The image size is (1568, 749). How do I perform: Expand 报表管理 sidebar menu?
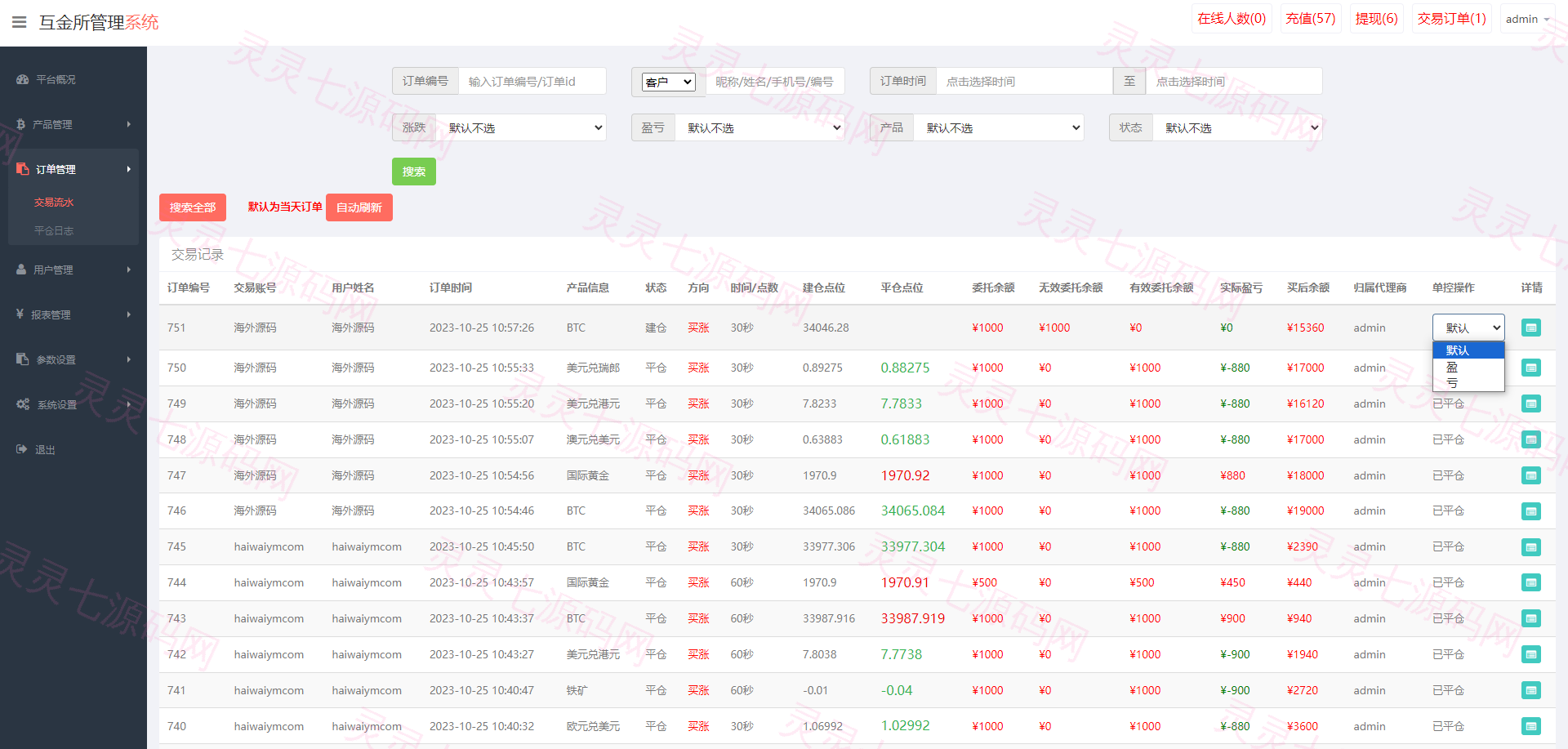tap(73, 314)
